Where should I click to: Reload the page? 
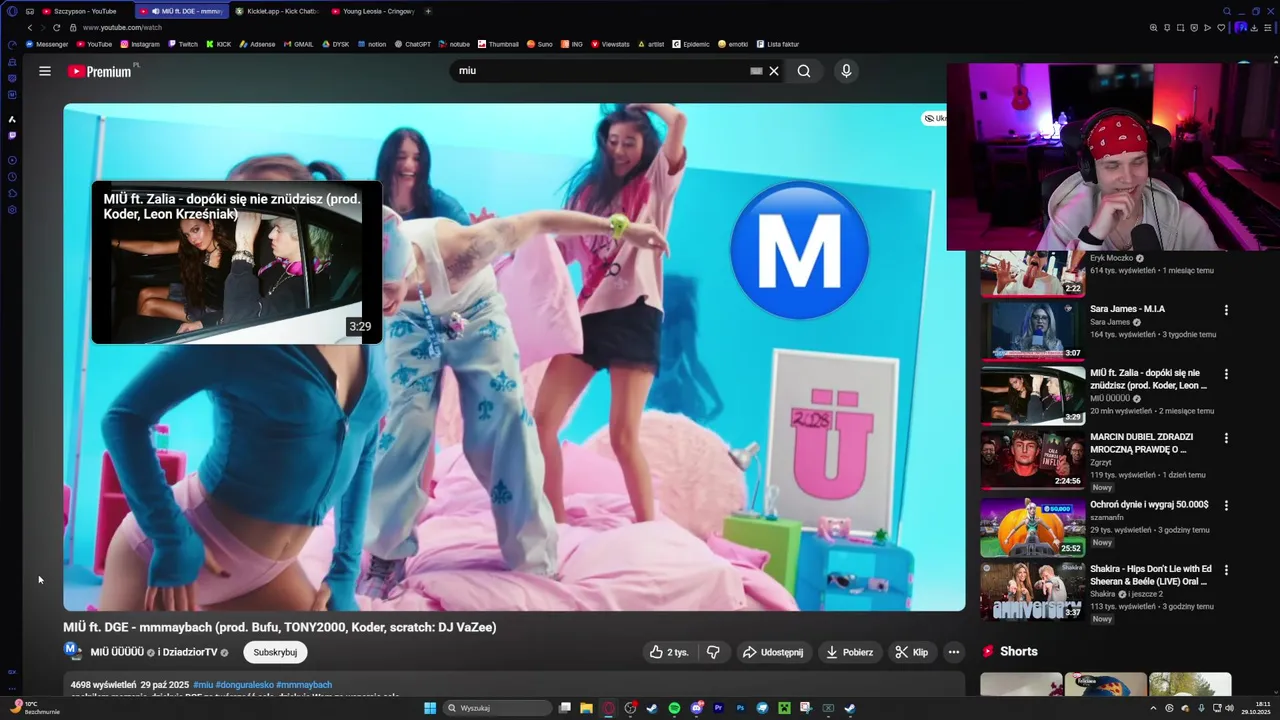click(57, 27)
